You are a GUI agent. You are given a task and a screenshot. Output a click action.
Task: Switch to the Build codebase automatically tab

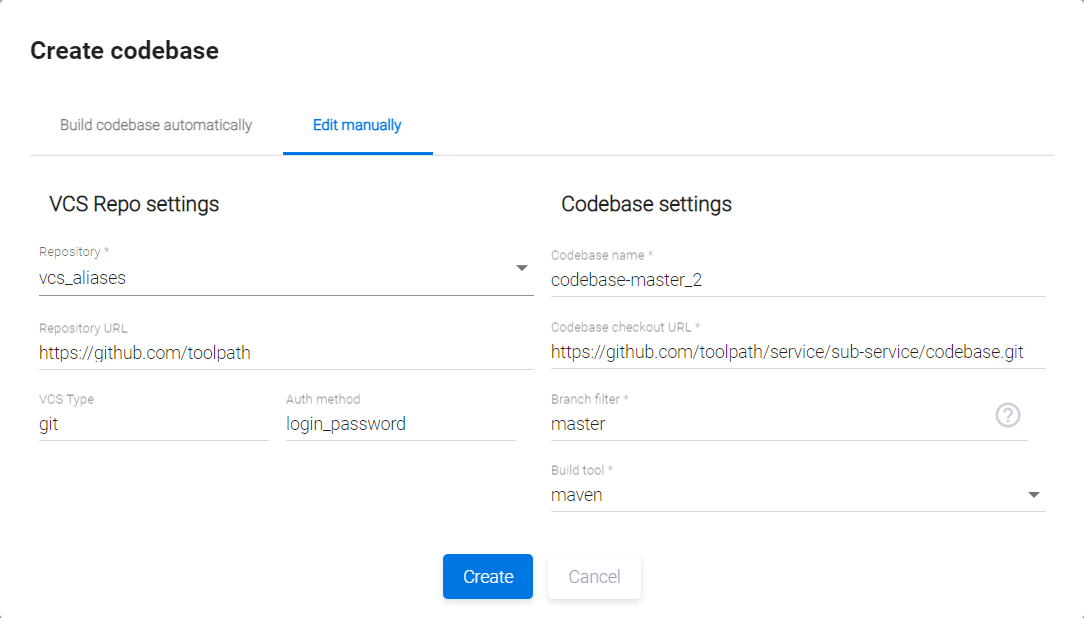(x=156, y=126)
